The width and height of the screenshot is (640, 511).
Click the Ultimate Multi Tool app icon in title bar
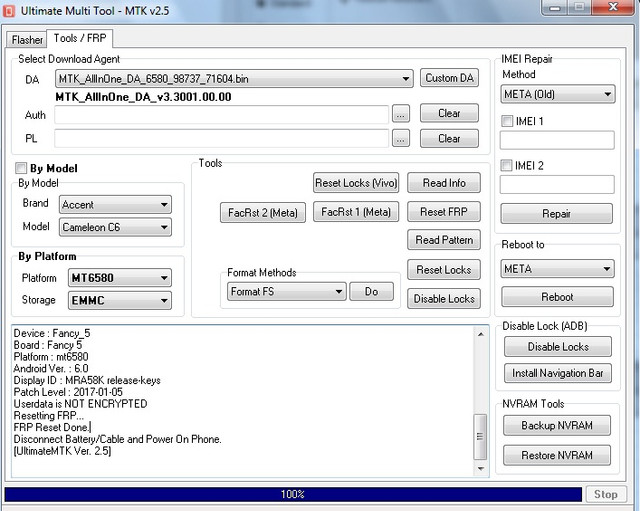[x=9, y=11]
